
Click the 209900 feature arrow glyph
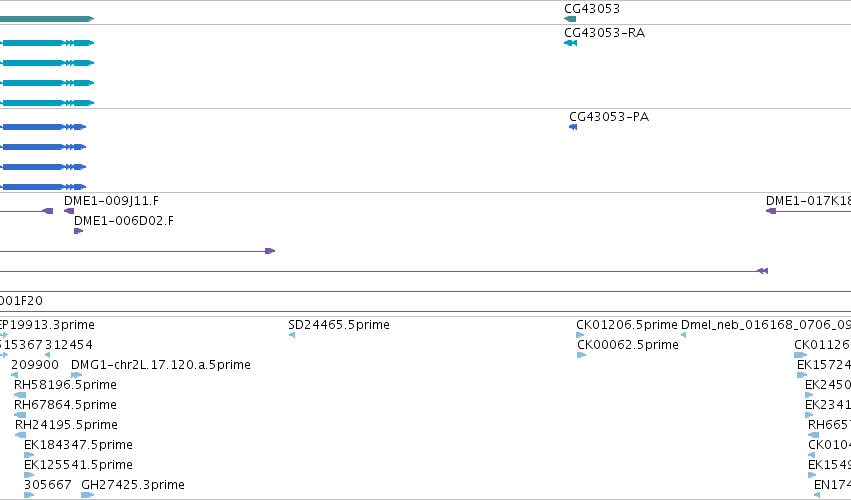pyautogui.click(x=15, y=375)
